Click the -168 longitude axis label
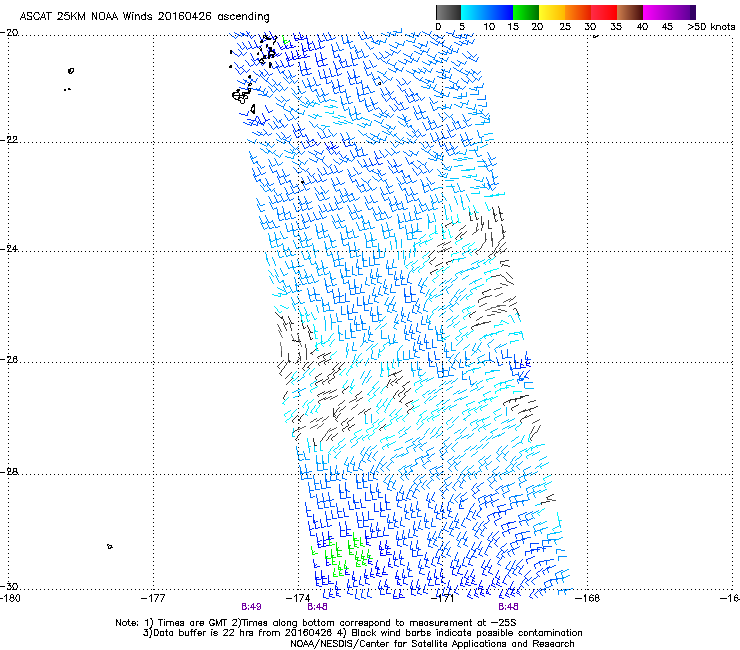The image size is (740, 650). 588,598
